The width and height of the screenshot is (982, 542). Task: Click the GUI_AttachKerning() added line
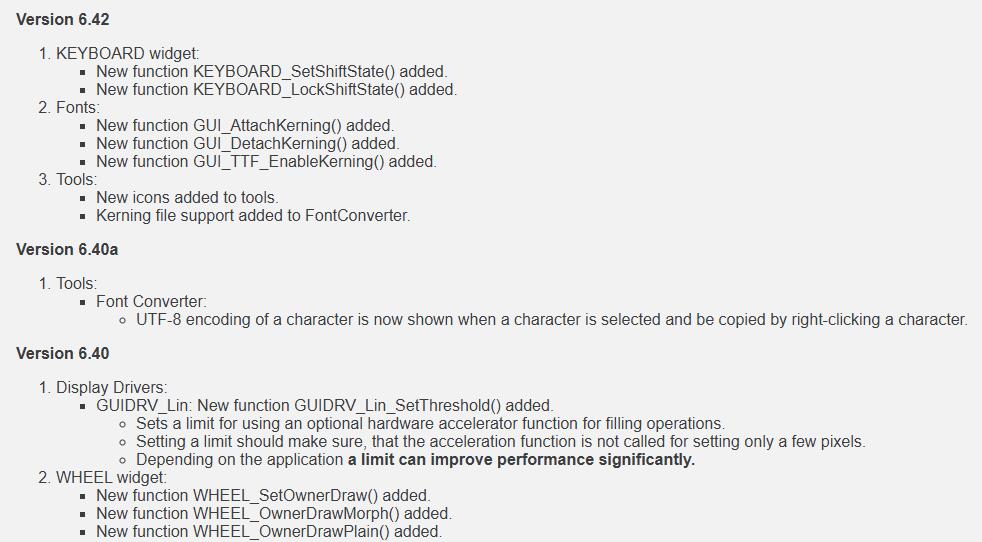(x=245, y=125)
